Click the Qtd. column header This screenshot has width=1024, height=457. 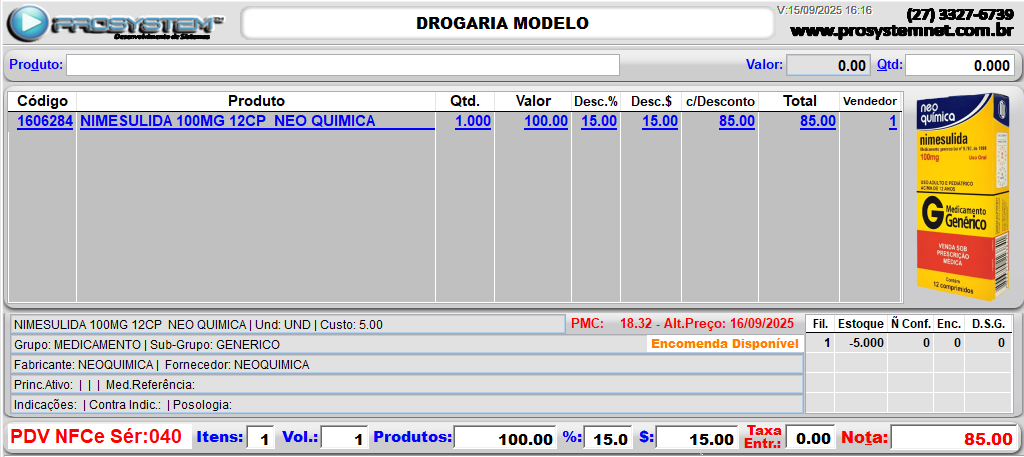(465, 101)
